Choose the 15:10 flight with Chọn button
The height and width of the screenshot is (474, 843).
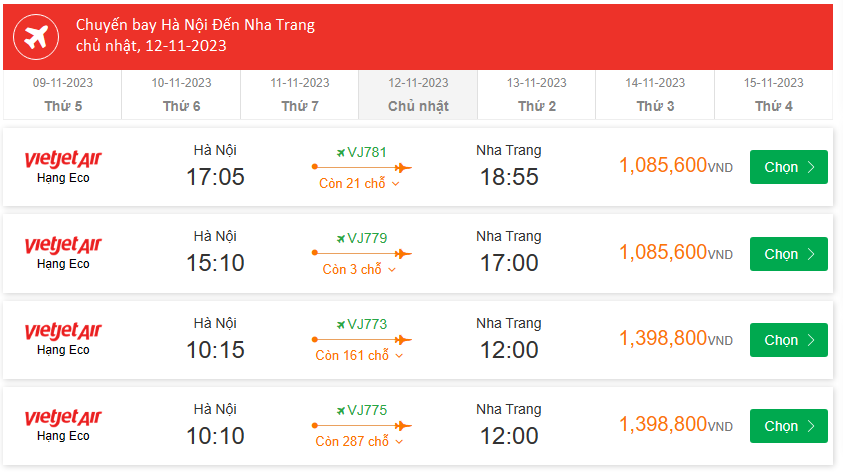coord(788,254)
